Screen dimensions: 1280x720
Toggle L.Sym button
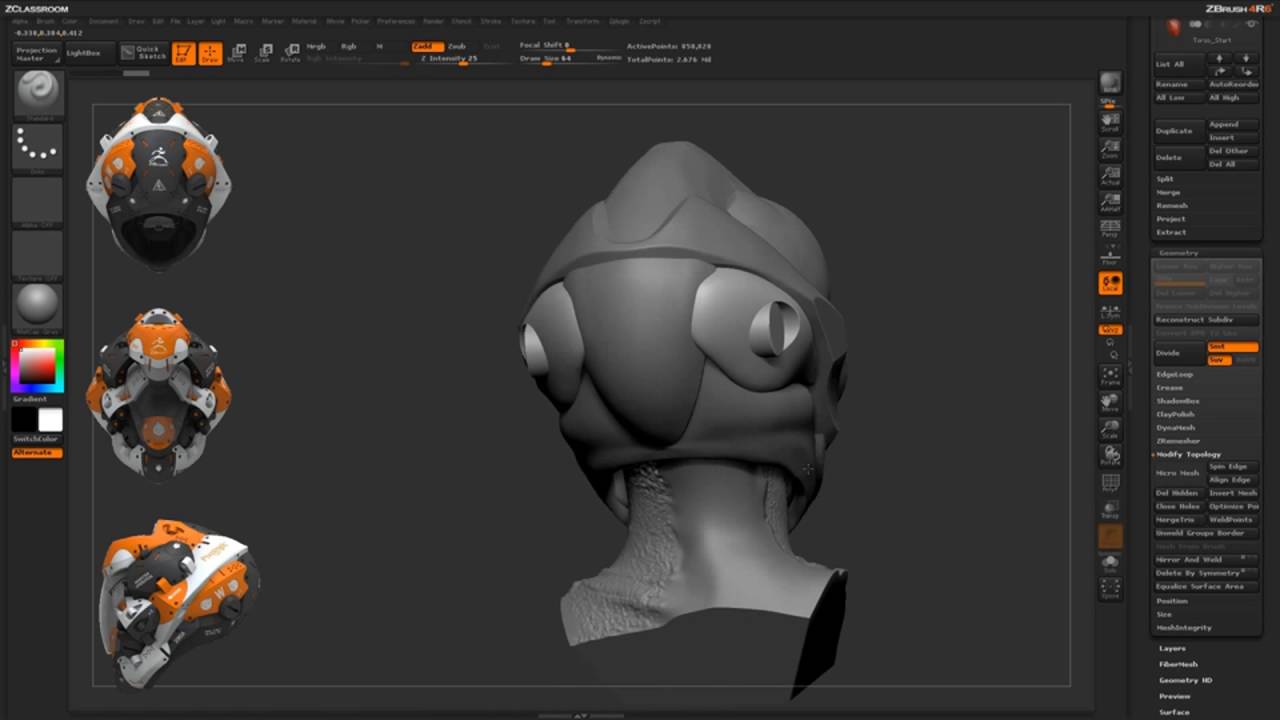coord(1110,311)
